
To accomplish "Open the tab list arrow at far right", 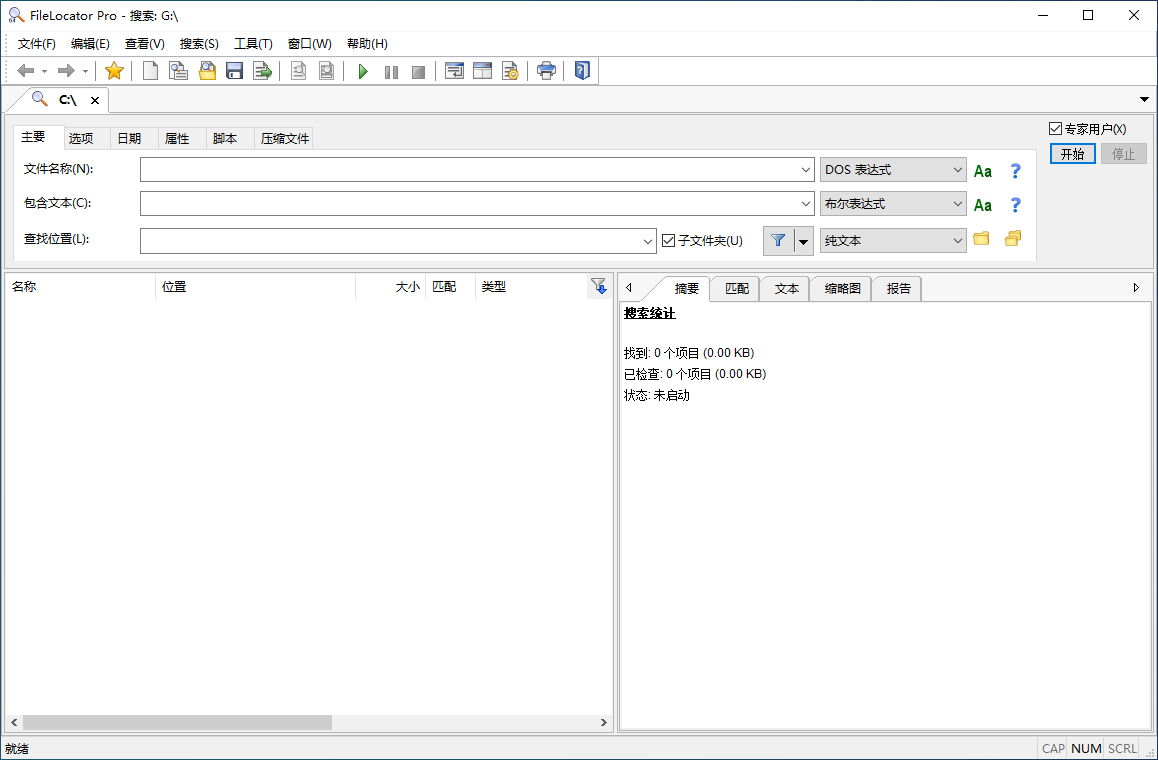I will [x=1144, y=99].
